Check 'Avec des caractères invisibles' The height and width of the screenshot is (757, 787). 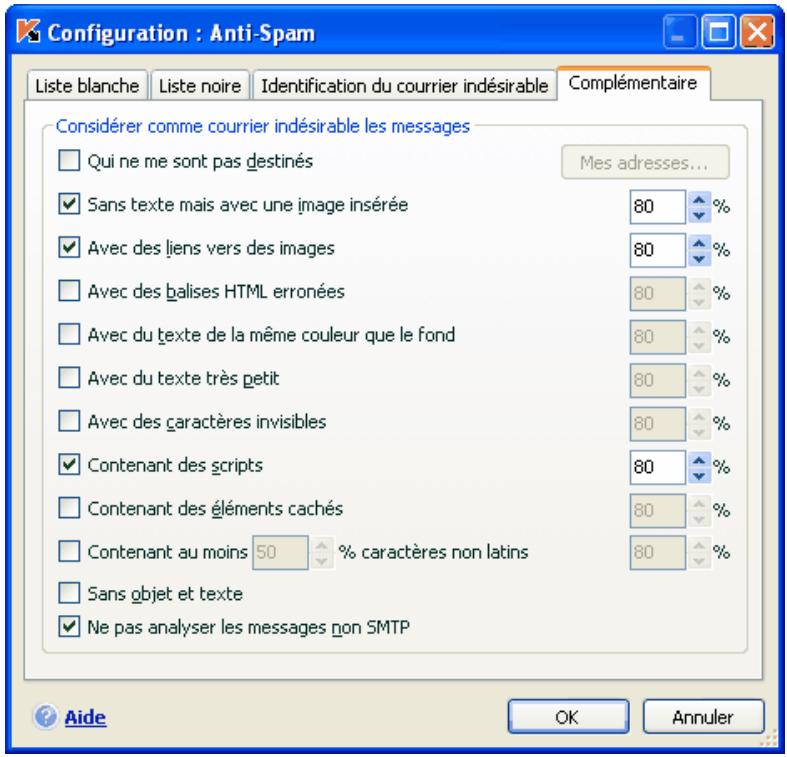tap(70, 420)
